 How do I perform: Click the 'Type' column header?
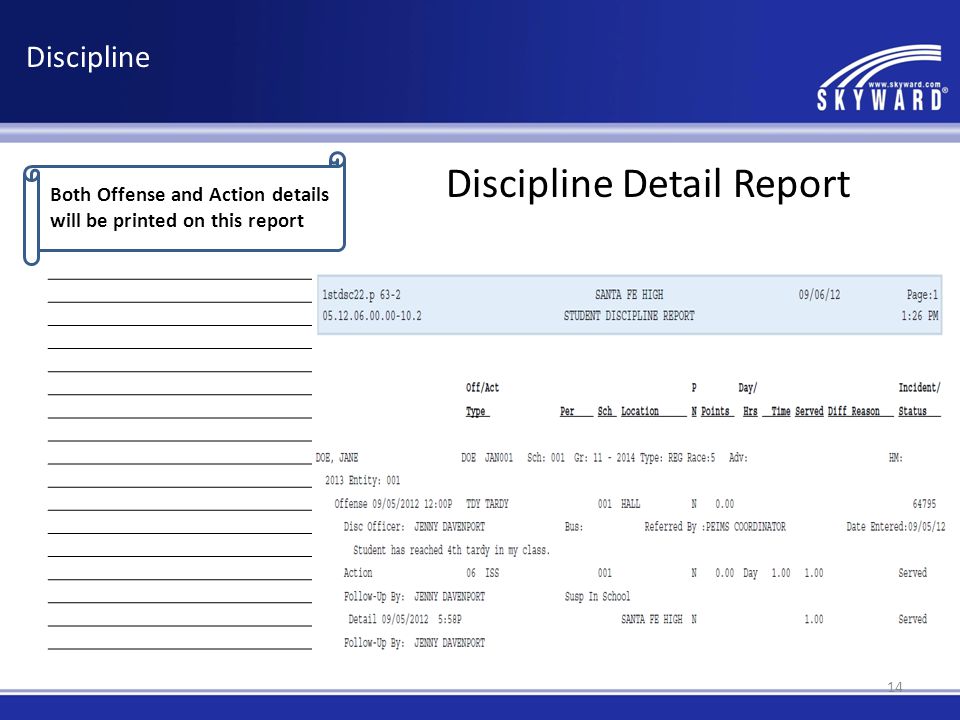(476, 411)
